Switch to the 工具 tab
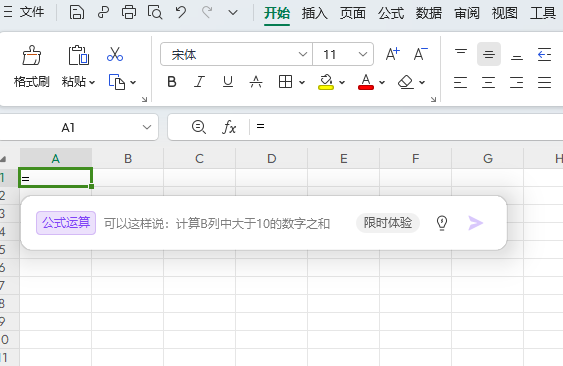 (x=543, y=14)
